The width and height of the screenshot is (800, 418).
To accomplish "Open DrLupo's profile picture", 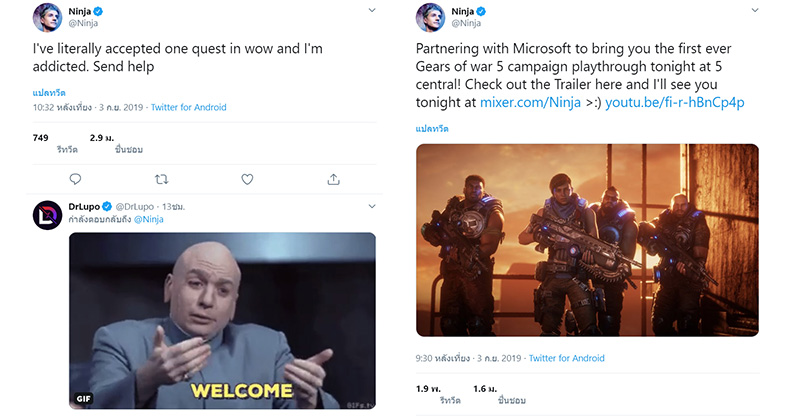I will tap(47, 215).
